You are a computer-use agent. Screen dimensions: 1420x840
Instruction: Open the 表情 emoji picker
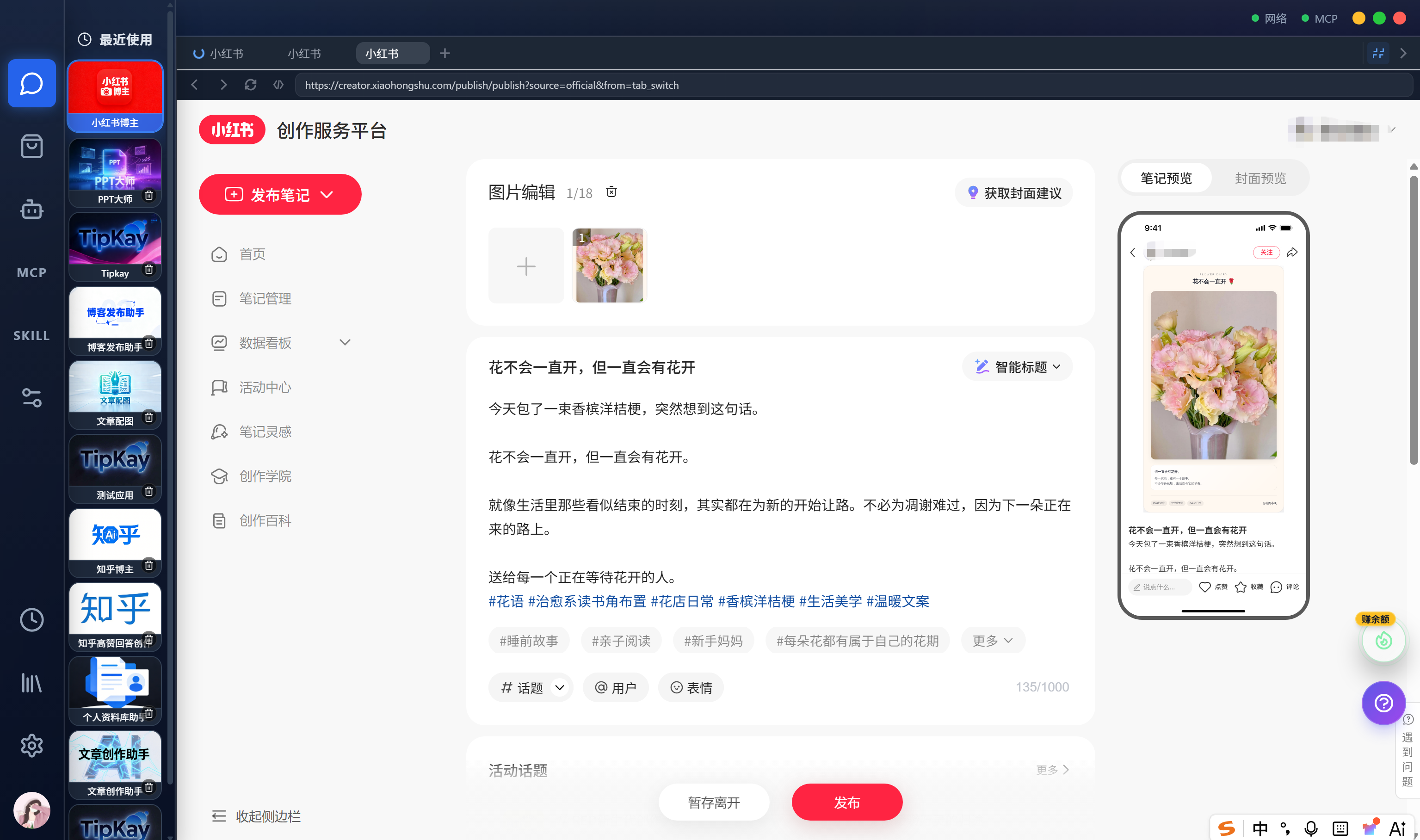tap(691, 687)
